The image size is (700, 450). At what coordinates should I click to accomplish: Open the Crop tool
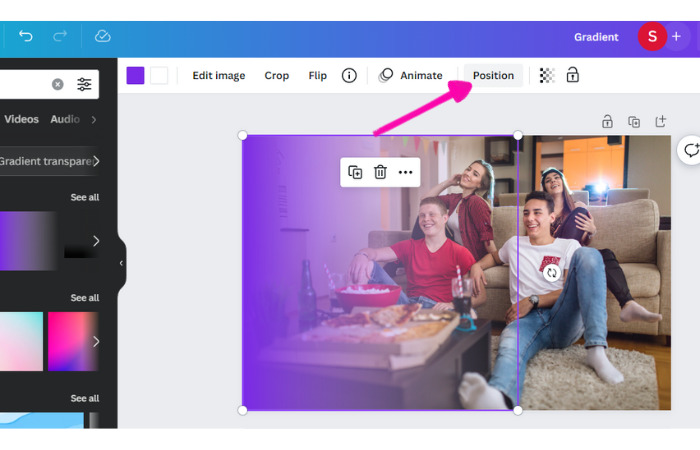pos(276,75)
